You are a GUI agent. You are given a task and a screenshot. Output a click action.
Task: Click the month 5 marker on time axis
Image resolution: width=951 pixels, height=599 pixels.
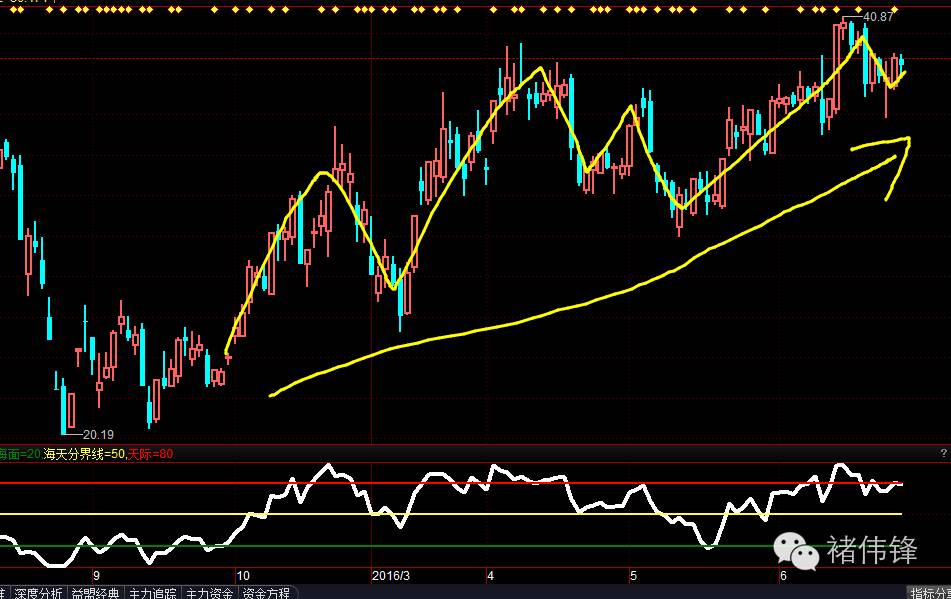[x=633, y=576]
